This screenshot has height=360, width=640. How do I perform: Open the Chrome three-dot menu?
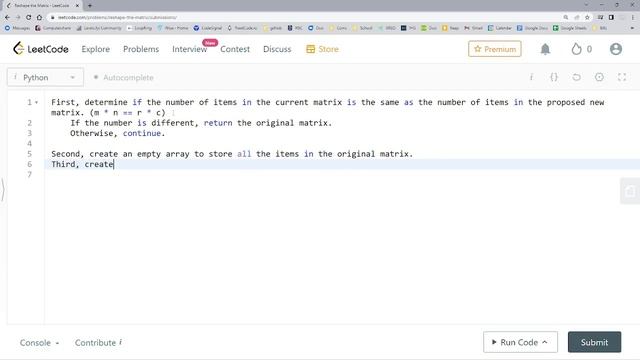pyautogui.click(x=633, y=18)
